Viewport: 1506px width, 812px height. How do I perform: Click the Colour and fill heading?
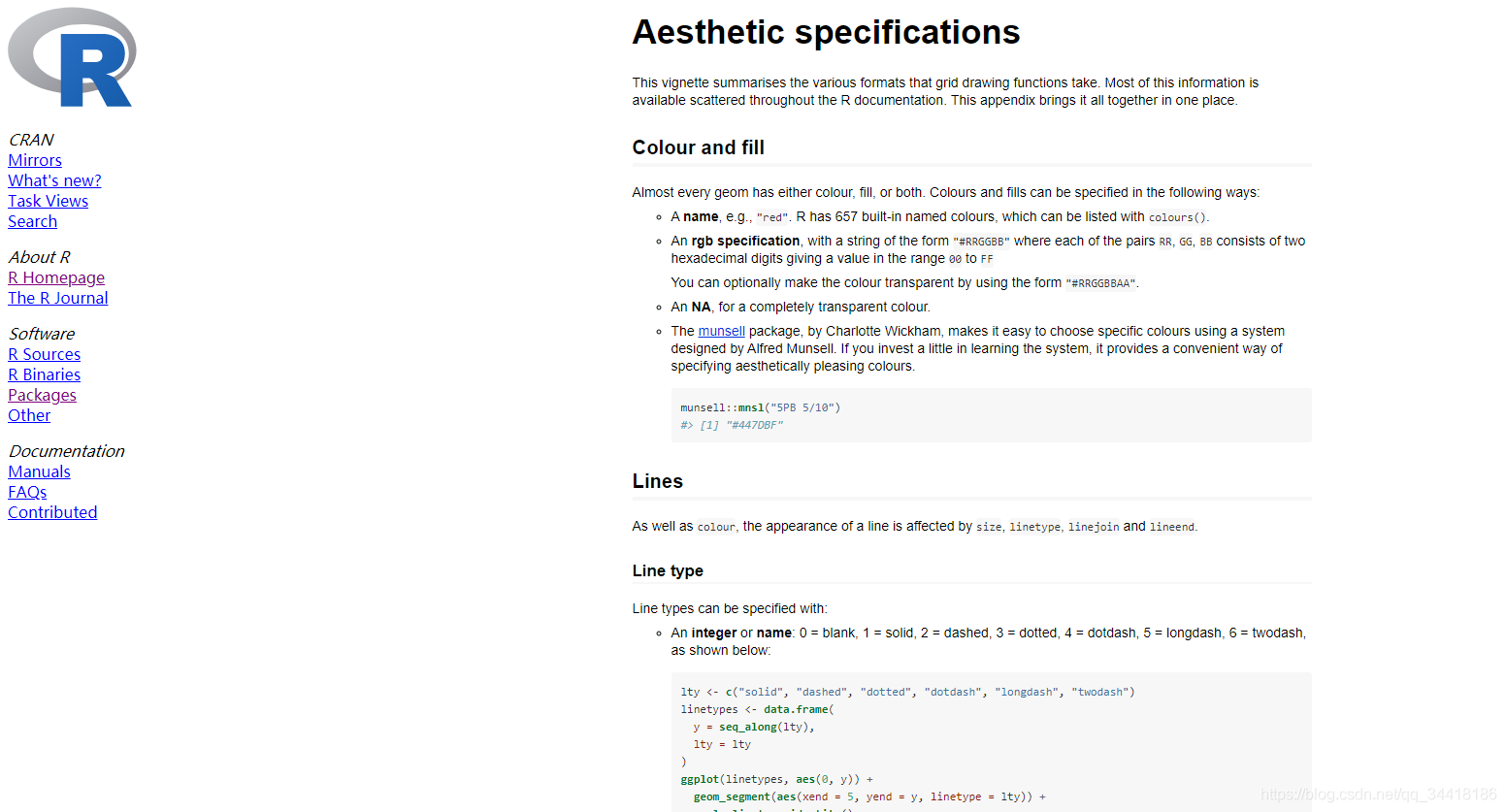click(699, 147)
